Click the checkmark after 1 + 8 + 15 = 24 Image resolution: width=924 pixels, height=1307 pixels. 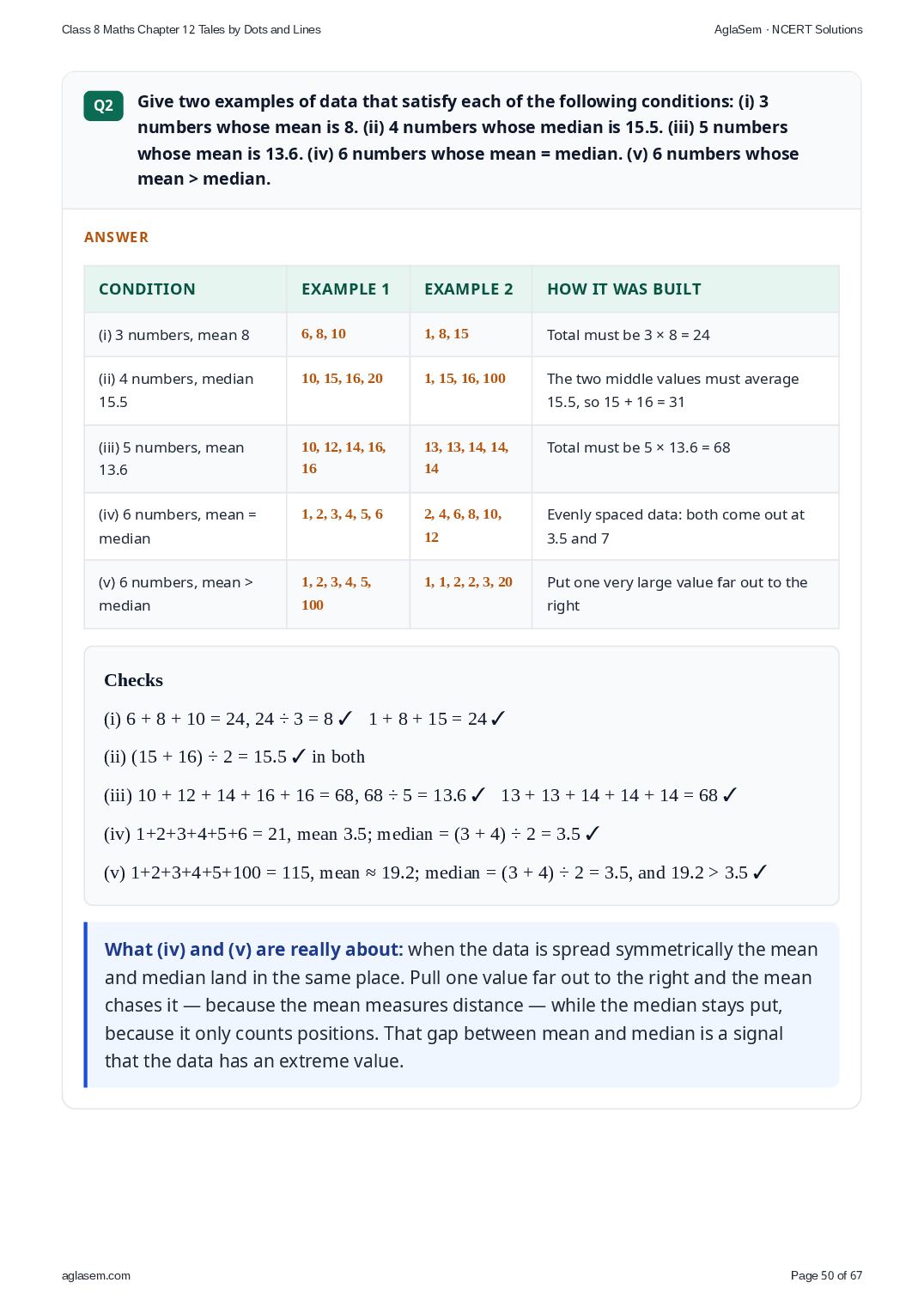point(498,719)
